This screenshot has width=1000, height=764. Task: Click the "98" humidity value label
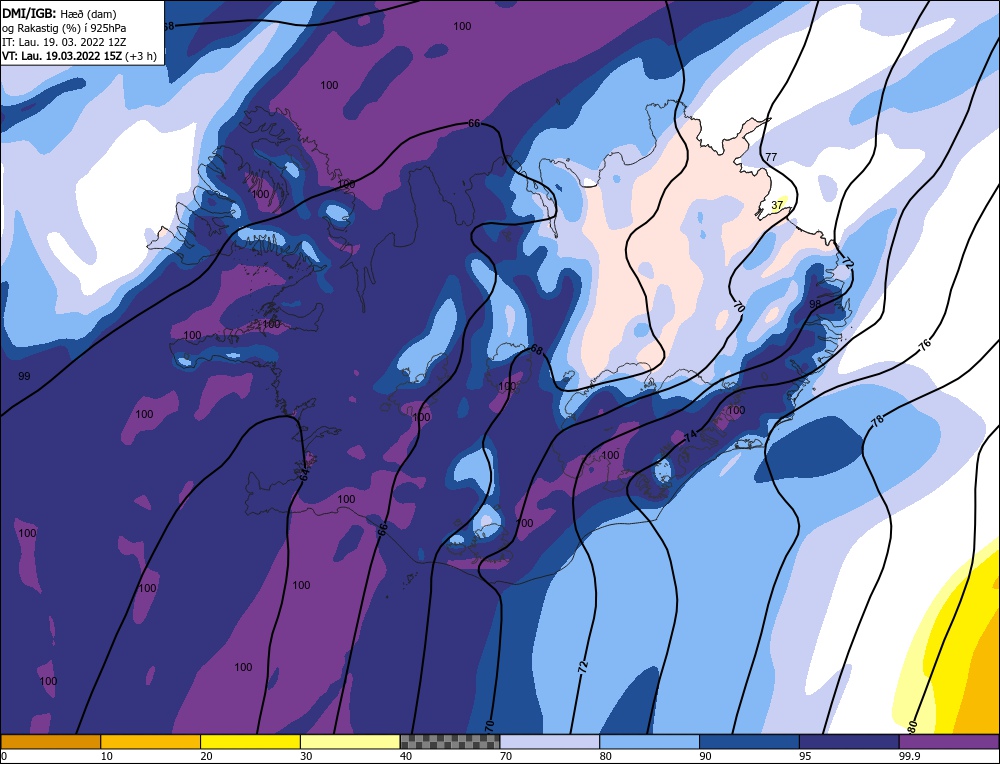point(814,304)
